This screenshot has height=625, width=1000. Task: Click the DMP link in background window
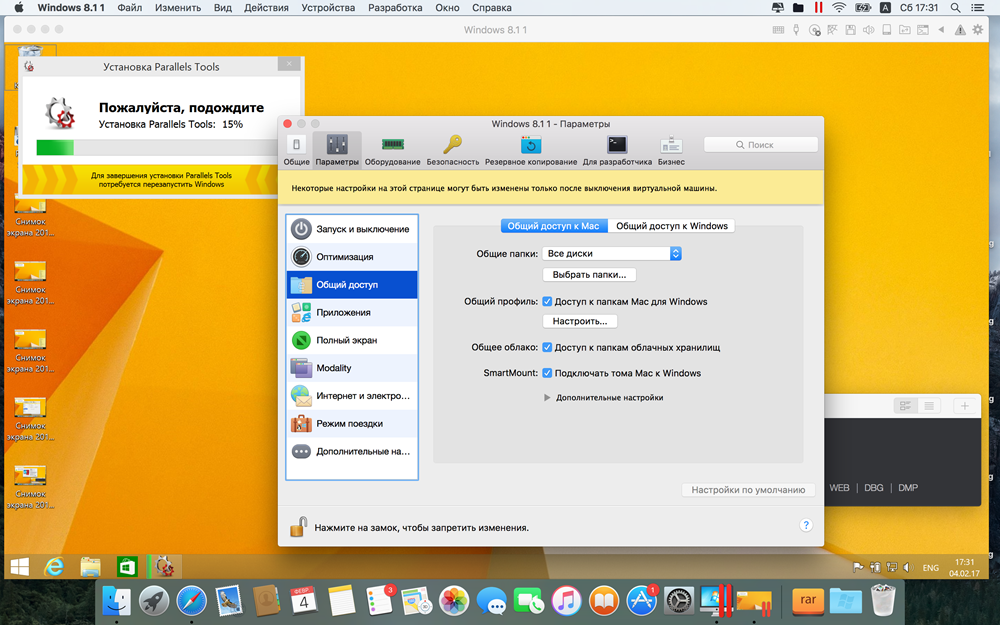pos(908,488)
